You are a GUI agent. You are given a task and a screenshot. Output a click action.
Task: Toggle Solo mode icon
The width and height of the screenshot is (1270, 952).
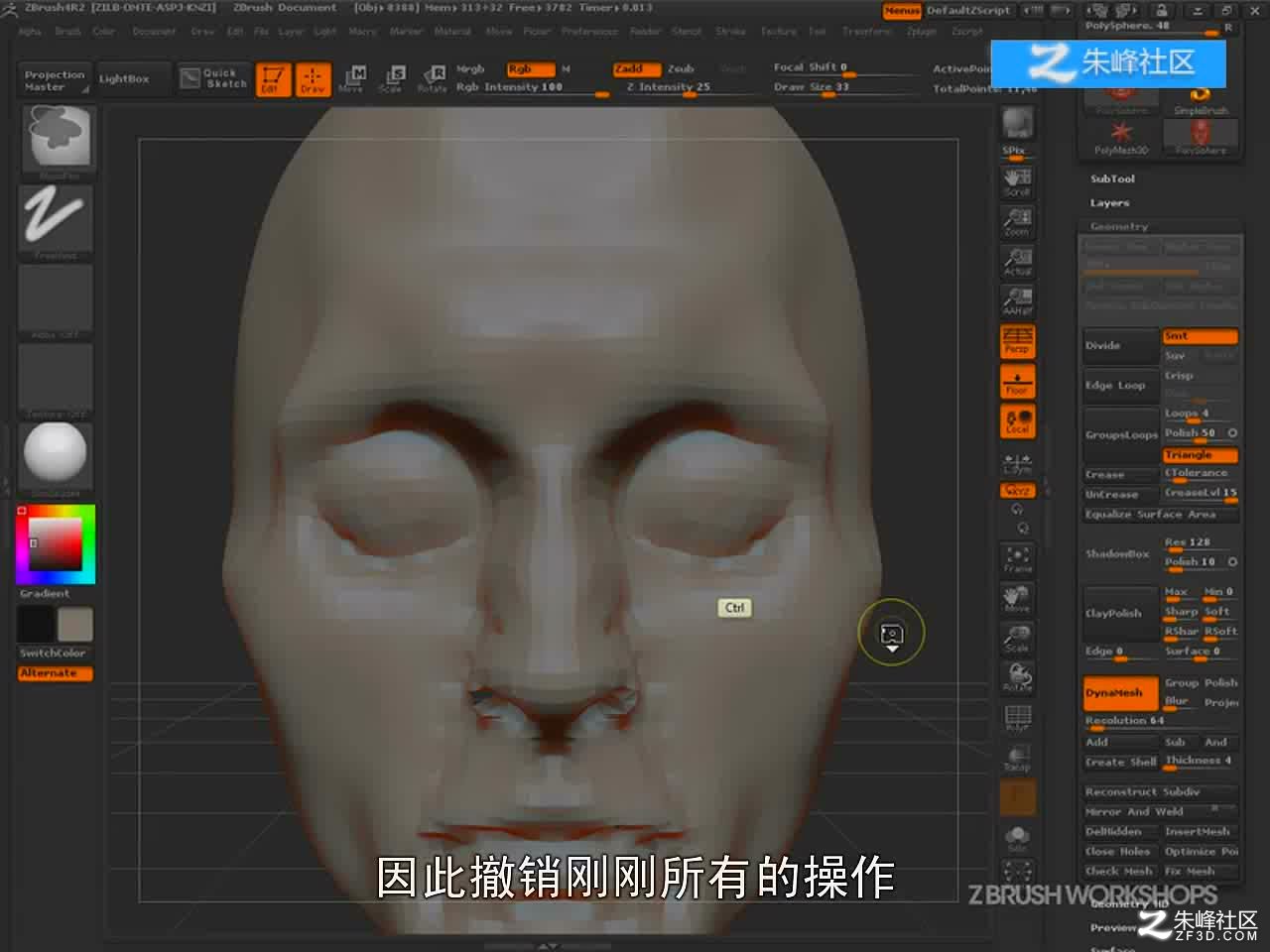click(1017, 839)
